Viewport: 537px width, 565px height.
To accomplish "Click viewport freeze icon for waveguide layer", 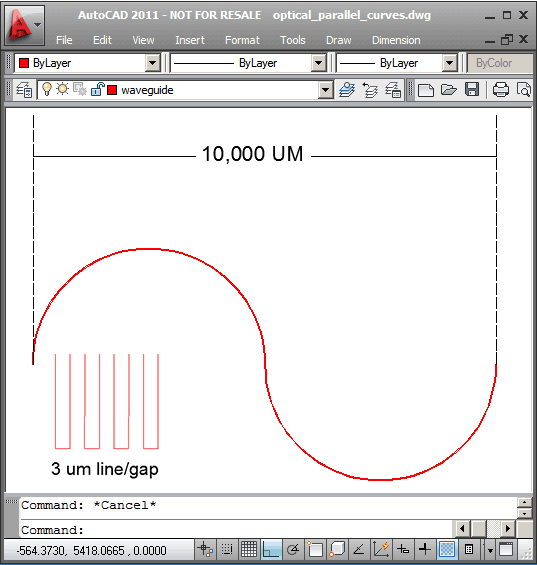I will pos(80,89).
